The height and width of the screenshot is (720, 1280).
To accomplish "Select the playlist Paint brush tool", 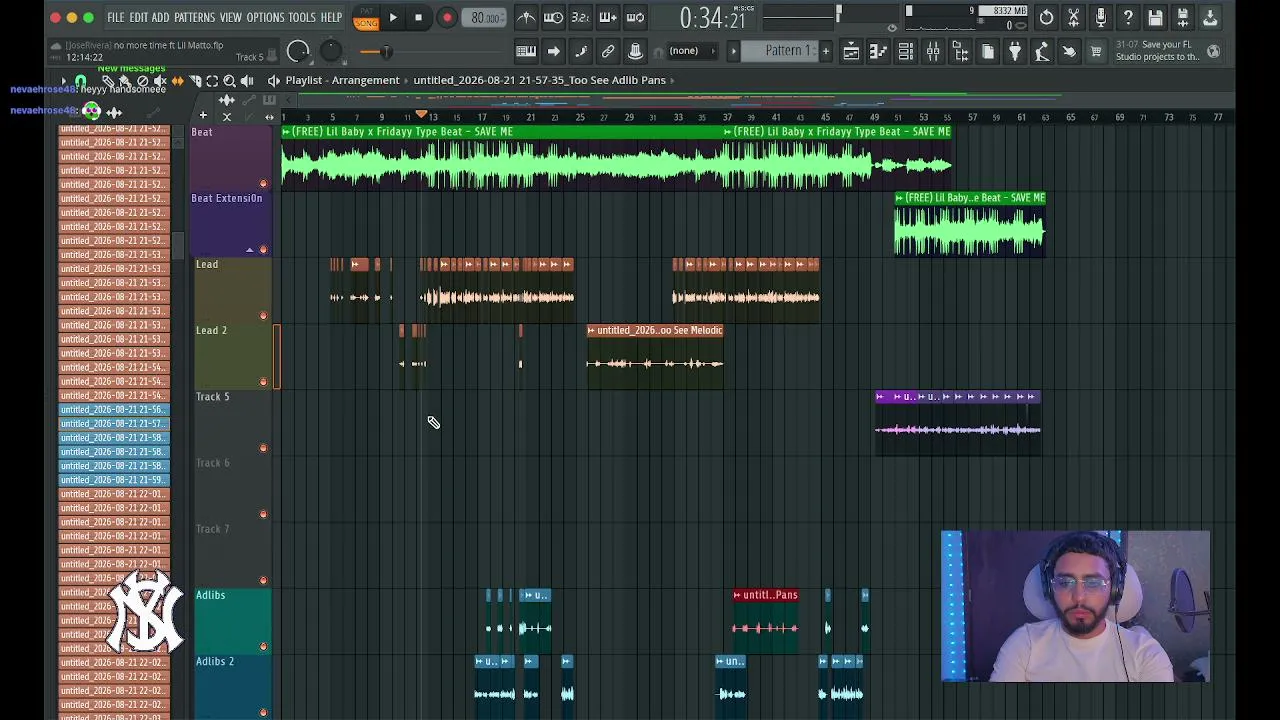I will 125,80.
